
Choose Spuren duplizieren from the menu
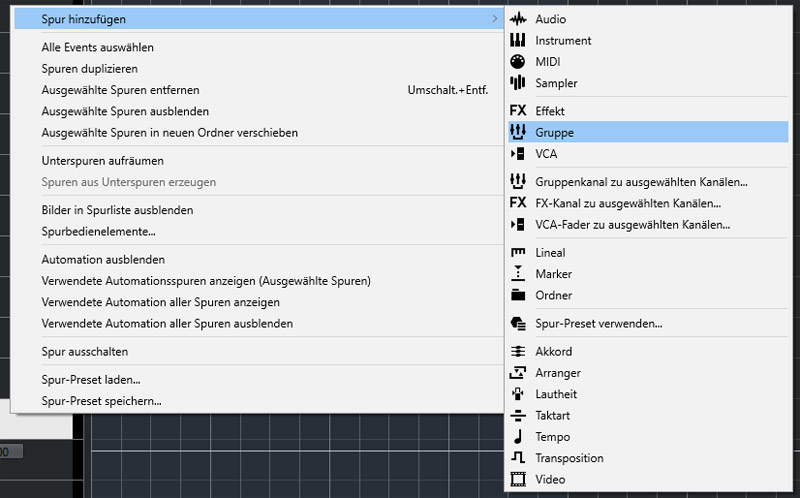[90, 69]
